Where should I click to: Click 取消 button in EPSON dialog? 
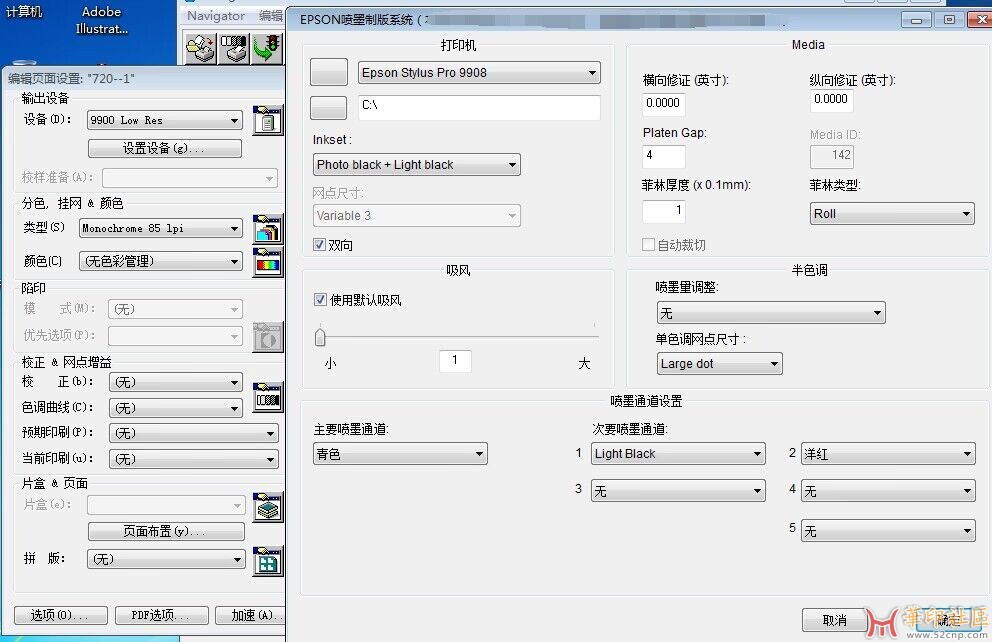click(x=834, y=620)
